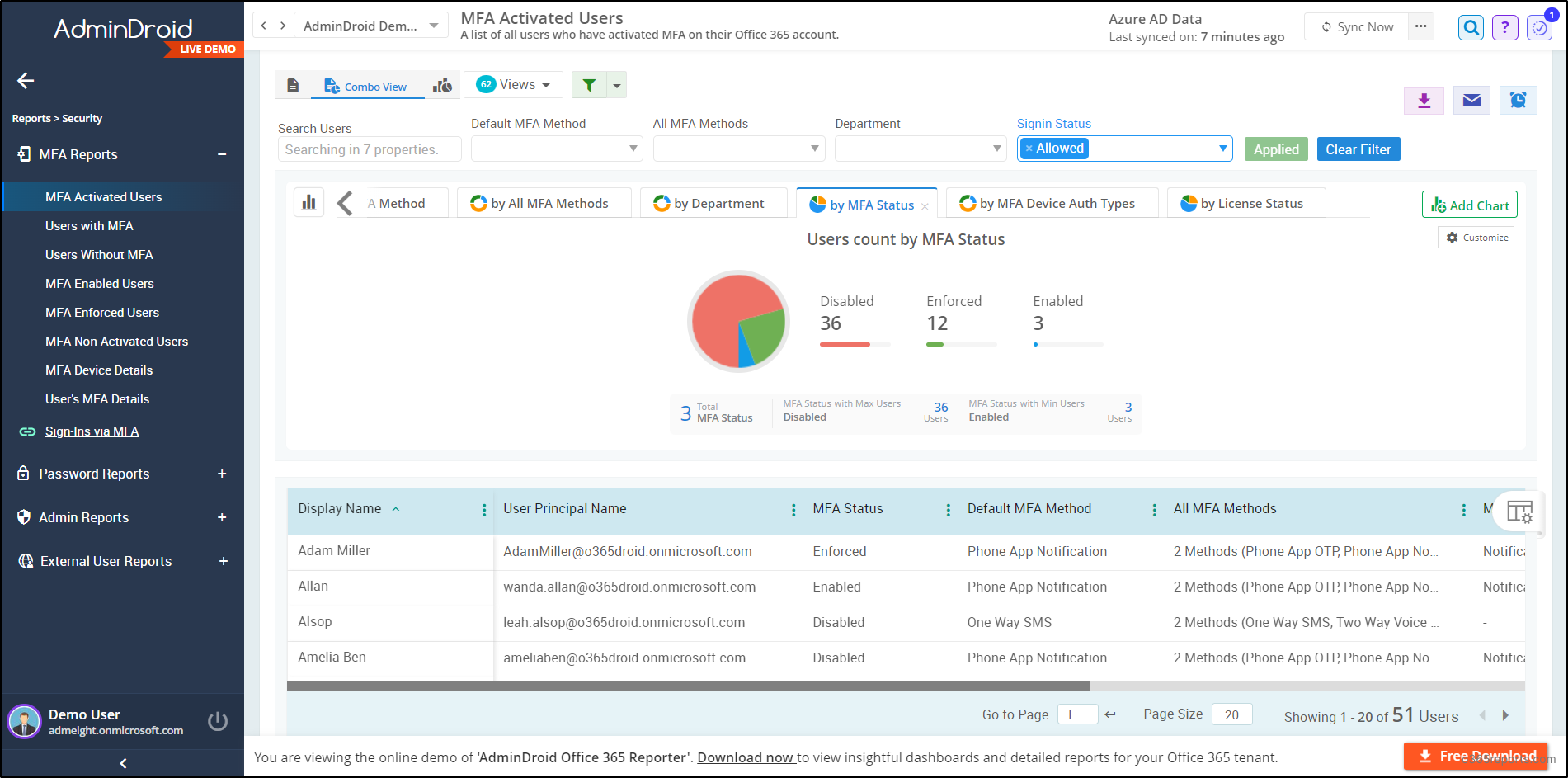
Task: Click the table column settings icon
Action: (x=1519, y=512)
